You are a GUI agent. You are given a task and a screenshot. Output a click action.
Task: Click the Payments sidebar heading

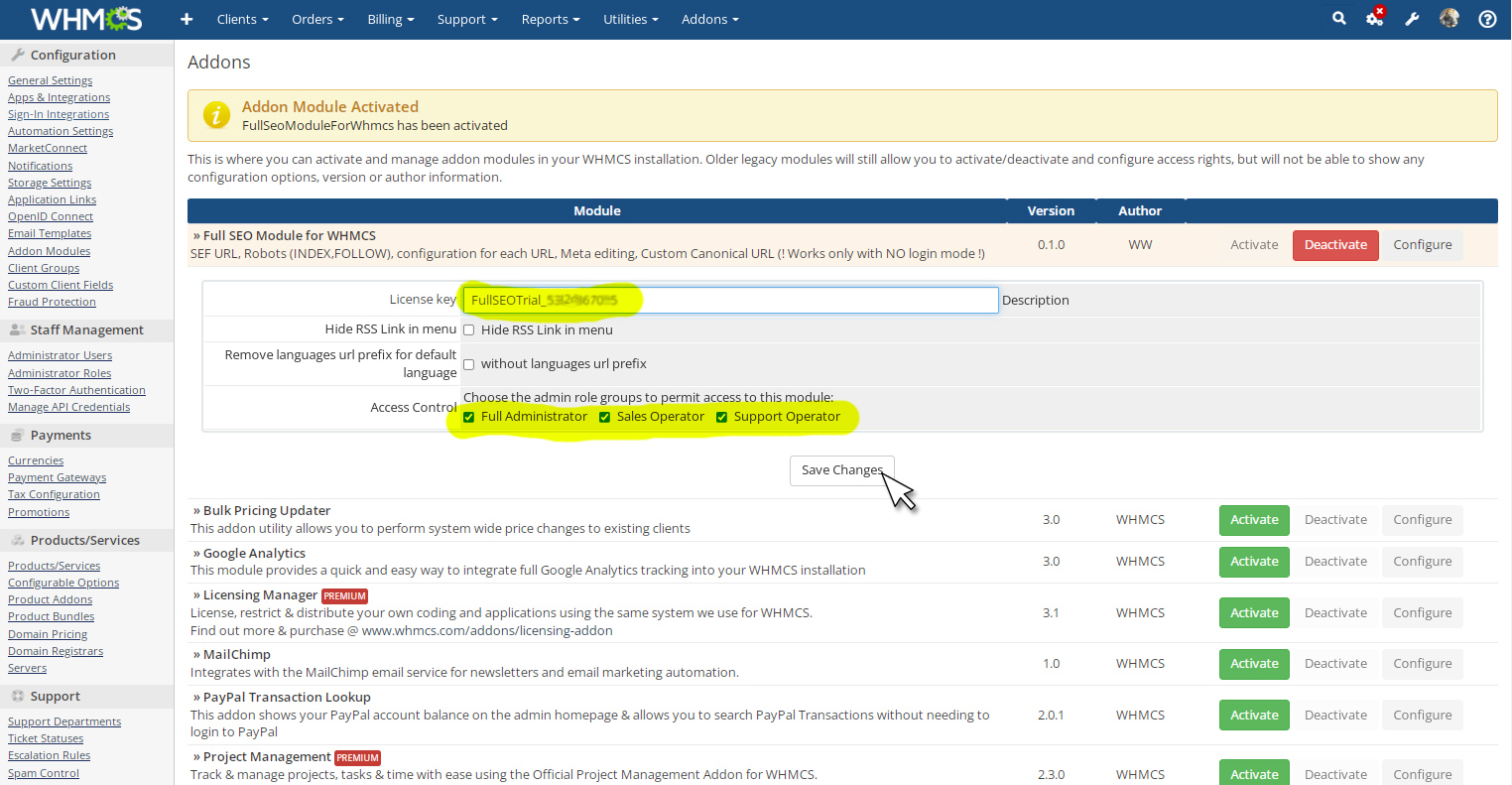click(x=86, y=435)
